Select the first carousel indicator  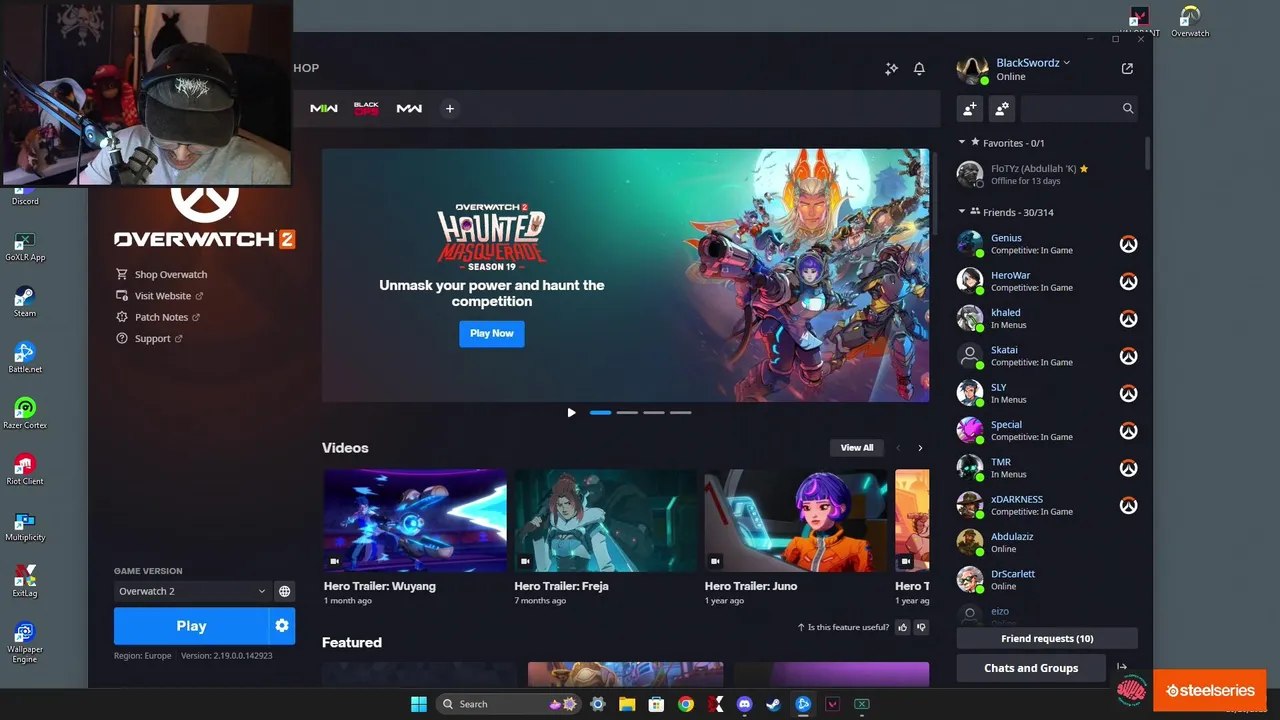pos(600,412)
